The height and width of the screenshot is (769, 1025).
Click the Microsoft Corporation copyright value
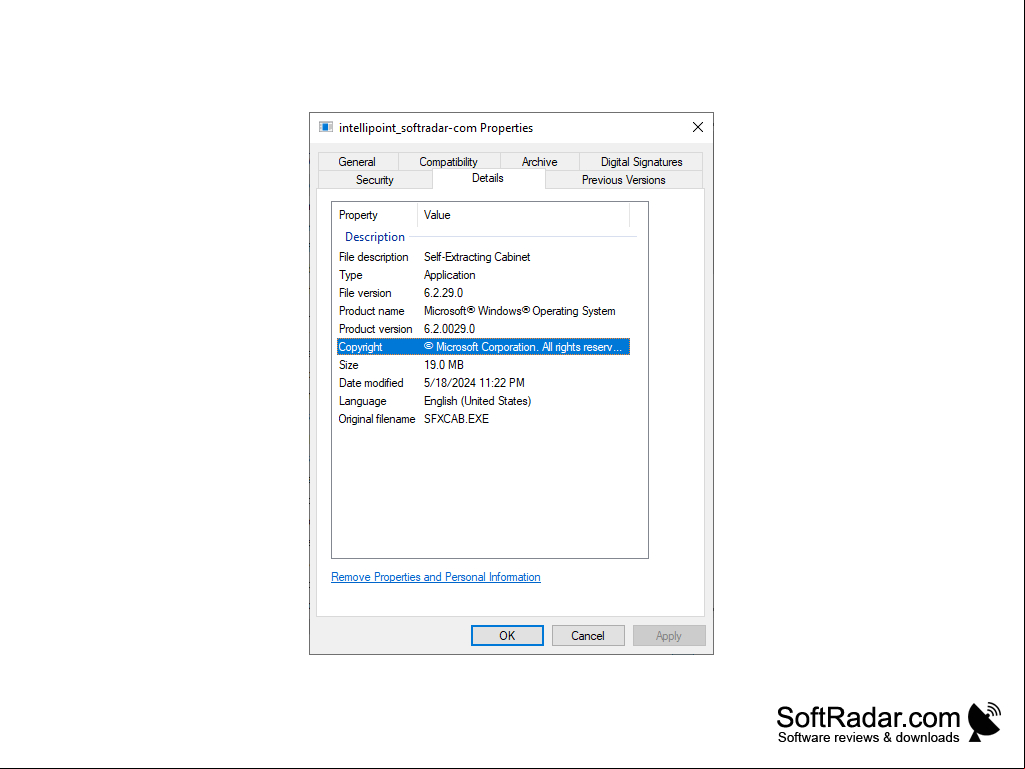pos(523,347)
